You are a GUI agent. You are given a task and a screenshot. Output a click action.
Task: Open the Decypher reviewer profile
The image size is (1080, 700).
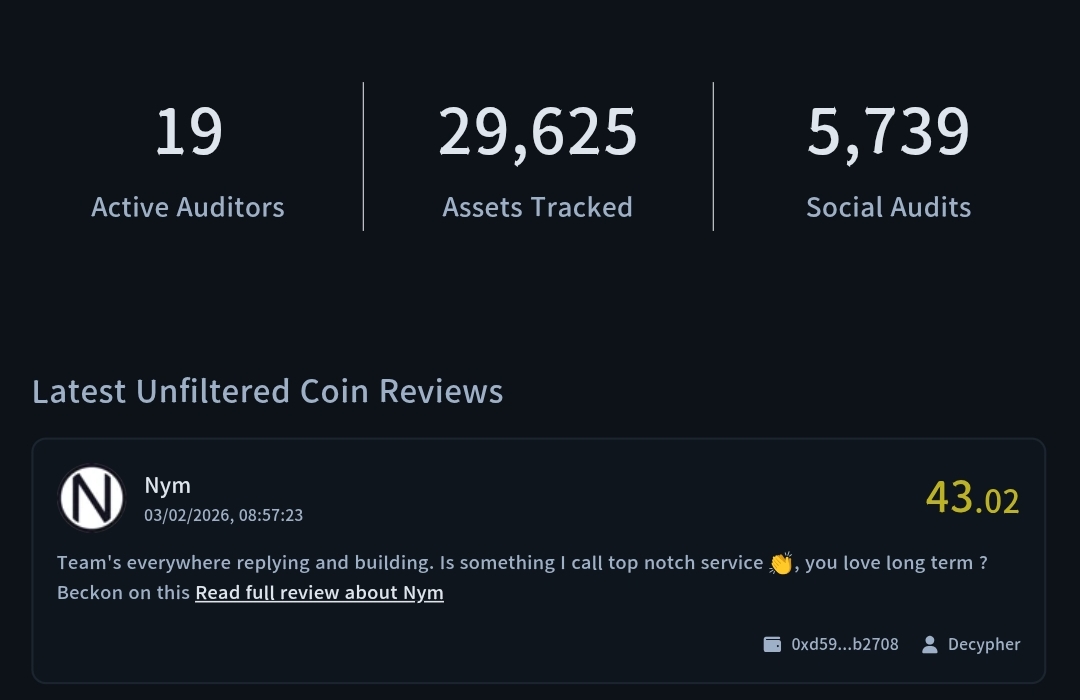984,645
